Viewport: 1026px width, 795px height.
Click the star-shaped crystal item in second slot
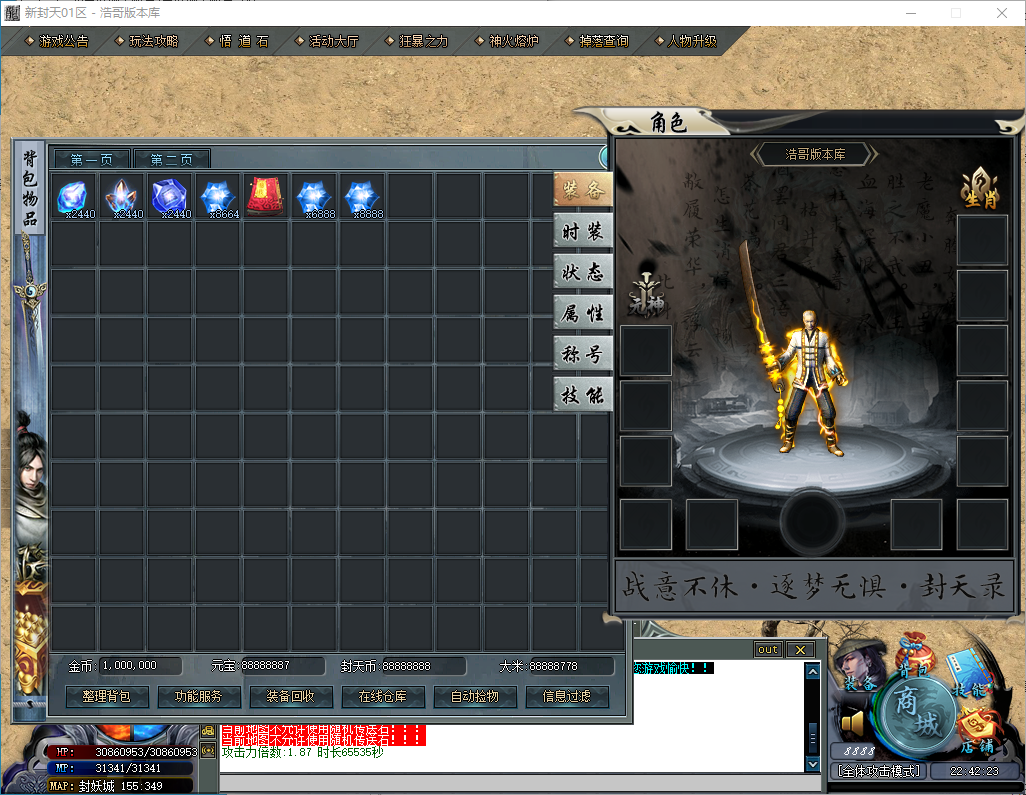coord(122,196)
